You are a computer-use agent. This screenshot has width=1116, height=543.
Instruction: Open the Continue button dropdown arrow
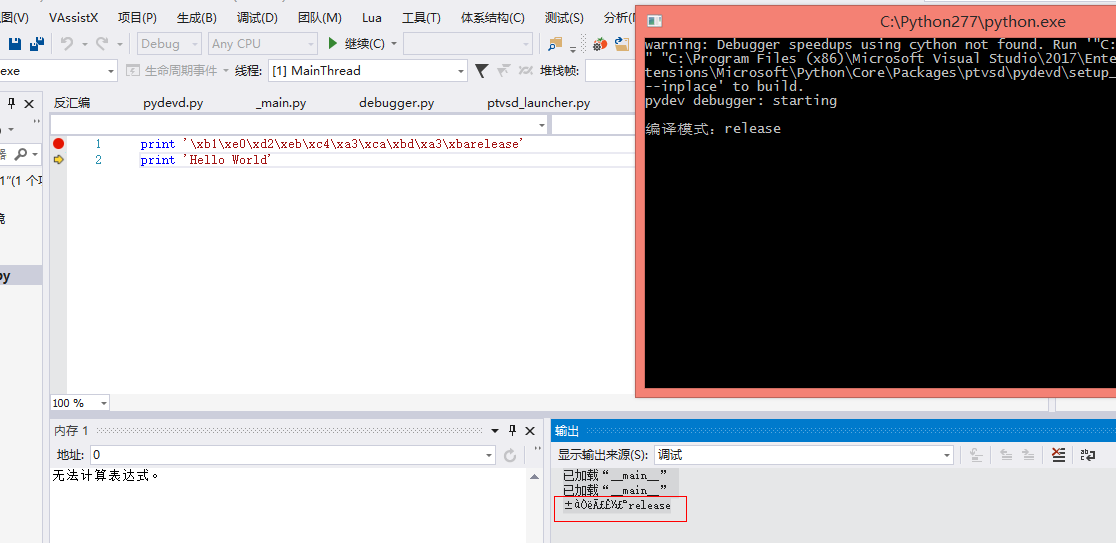pyautogui.click(x=394, y=44)
